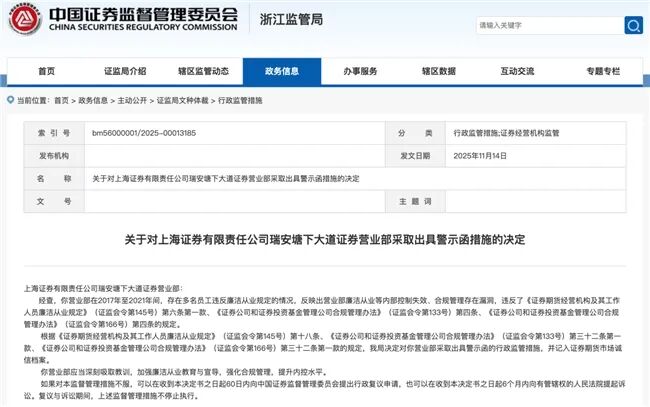Open the 办事服务 navigation tab
The image size is (650, 407).
360,71
